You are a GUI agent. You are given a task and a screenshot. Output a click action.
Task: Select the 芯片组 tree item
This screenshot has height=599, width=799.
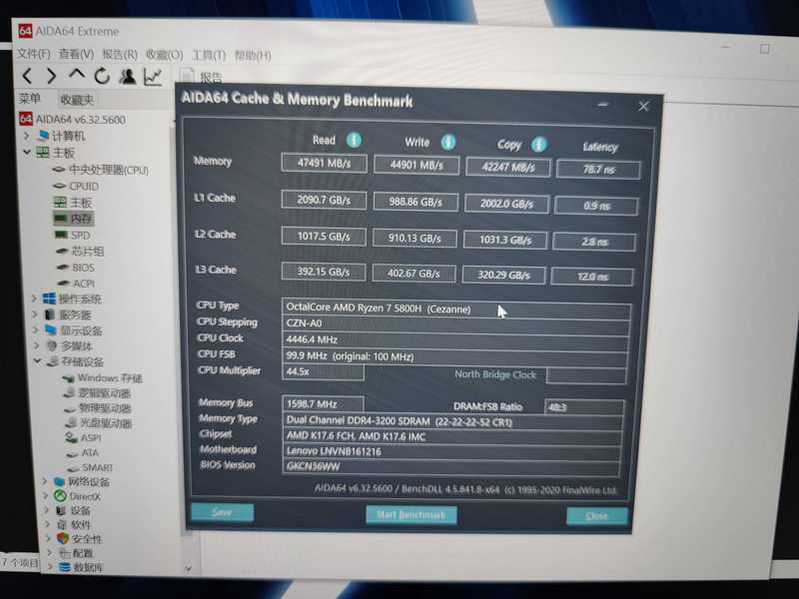(87, 251)
